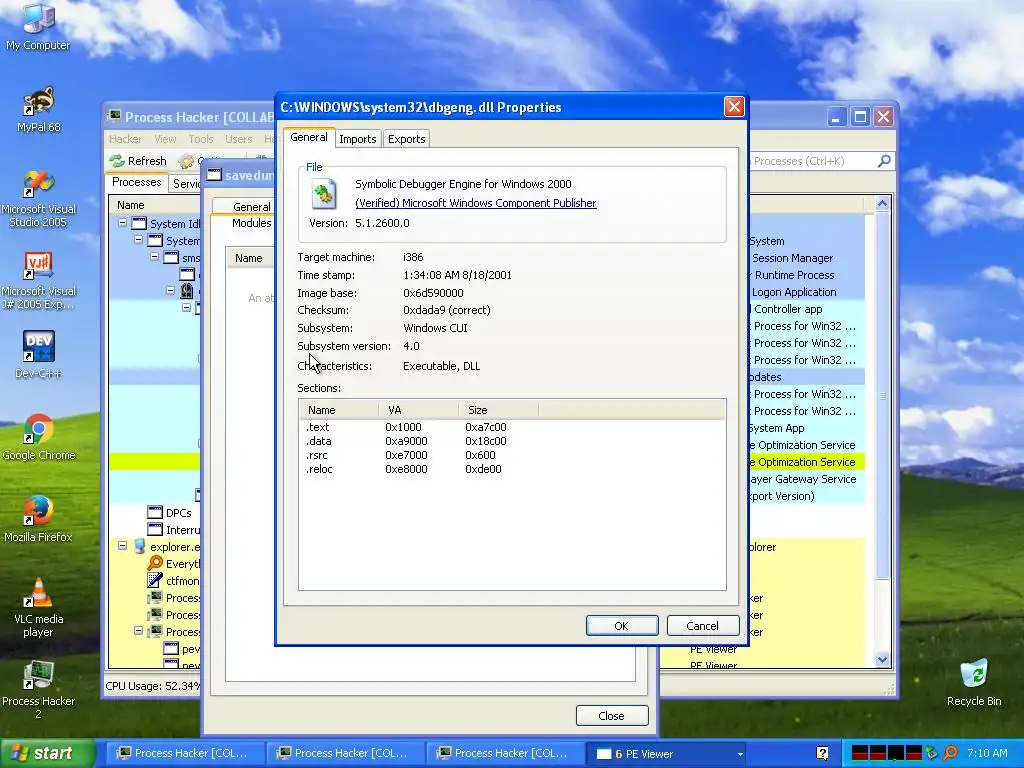Switch to the Imports tab

coord(358,138)
